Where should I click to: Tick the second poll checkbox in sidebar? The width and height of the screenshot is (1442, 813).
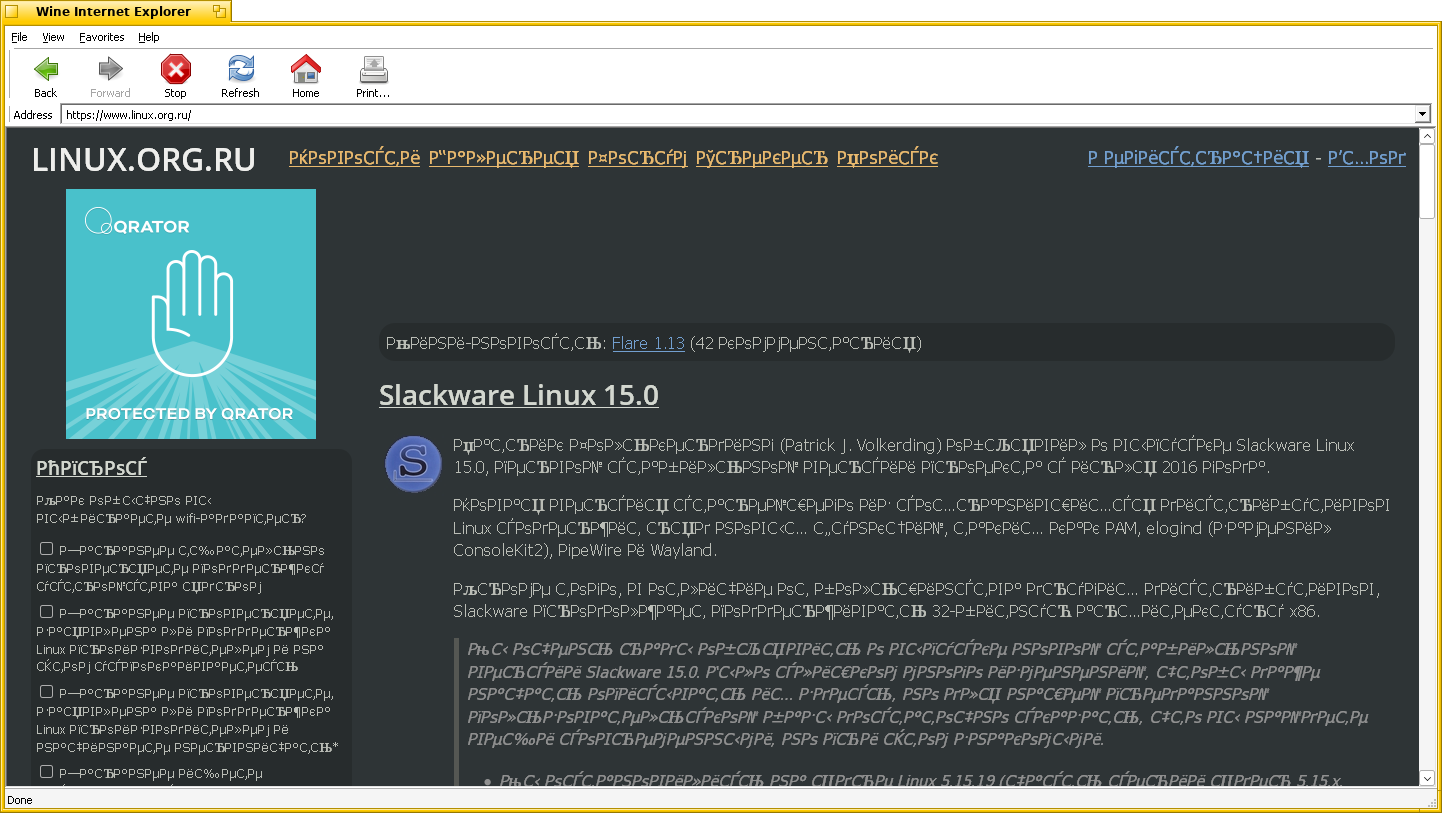pyautogui.click(x=46, y=611)
